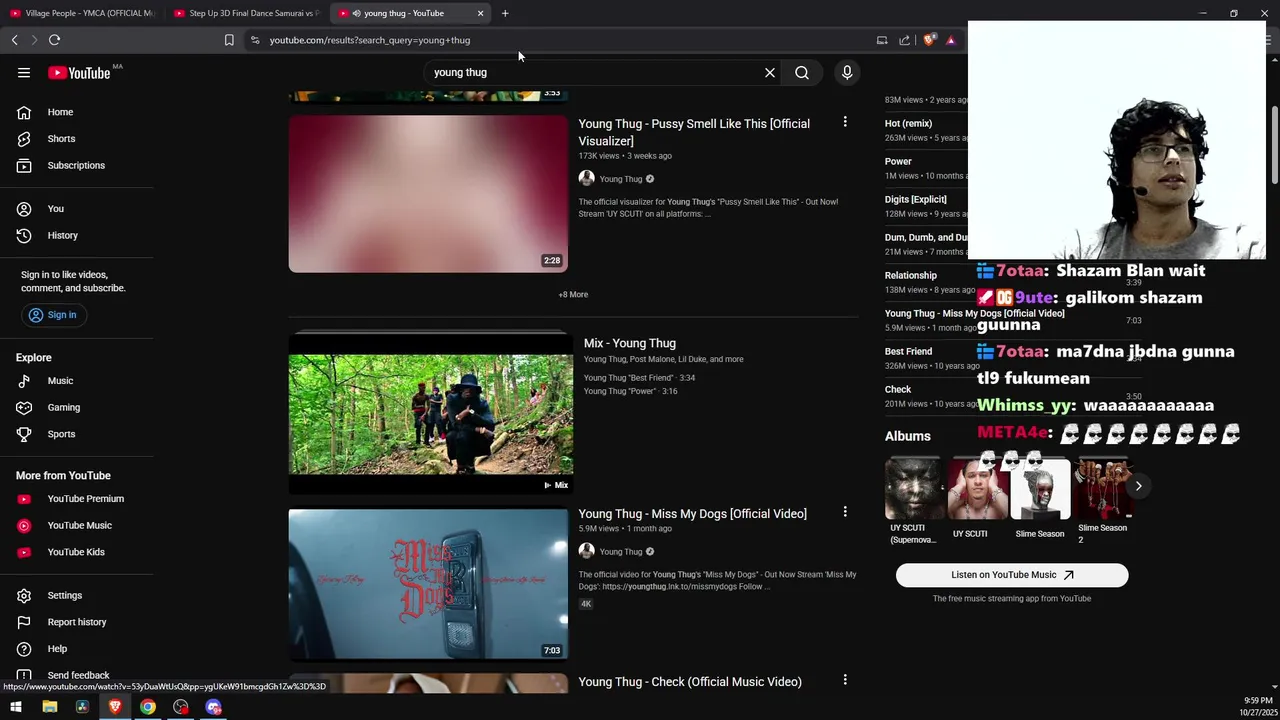Switch to Village People YMCA tab
Screen dimensions: 1280x720
point(82,13)
